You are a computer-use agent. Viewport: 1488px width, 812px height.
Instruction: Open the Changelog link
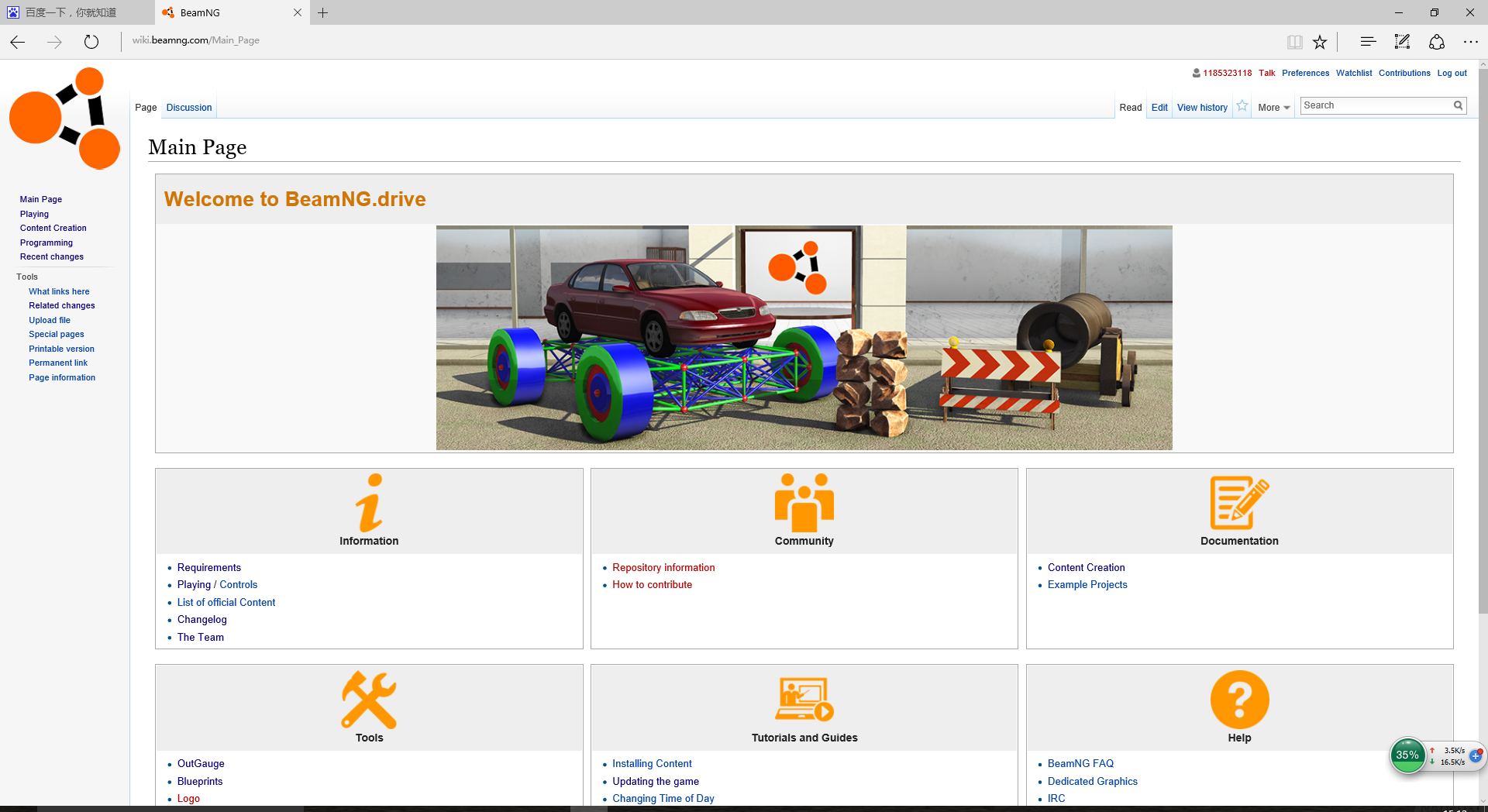click(202, 619)
